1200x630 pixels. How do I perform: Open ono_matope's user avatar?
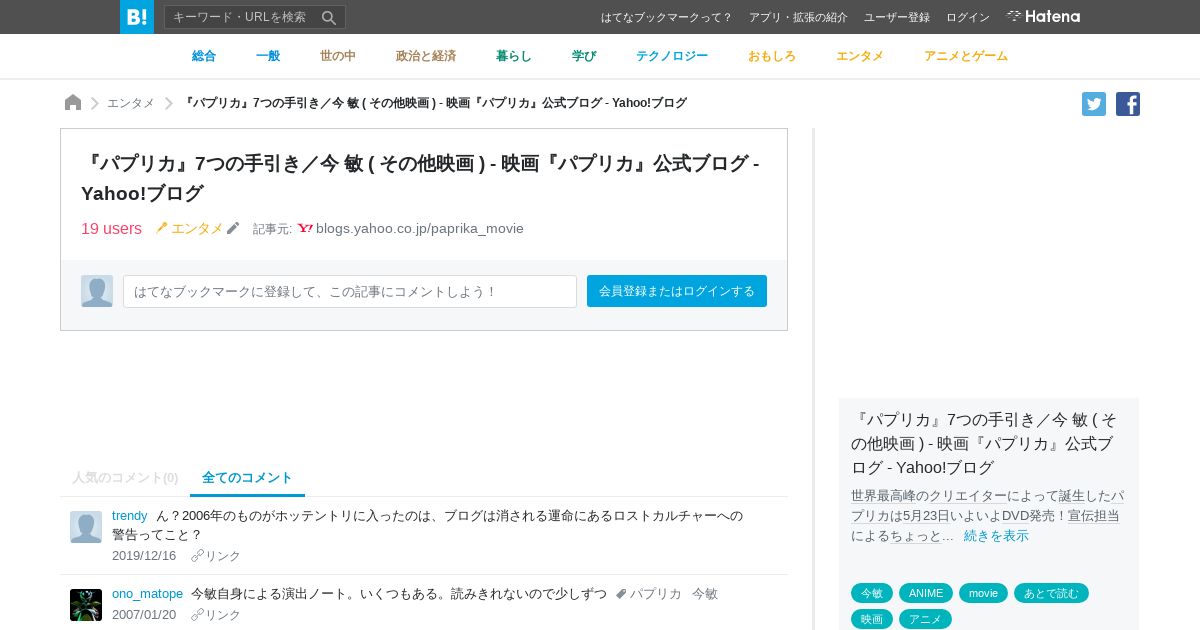[86, 605]
